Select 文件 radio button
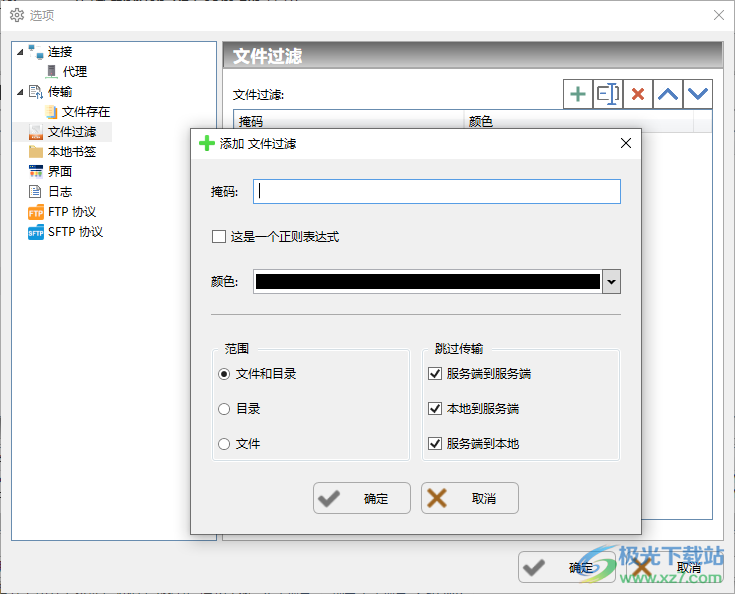 pos(224,444)
